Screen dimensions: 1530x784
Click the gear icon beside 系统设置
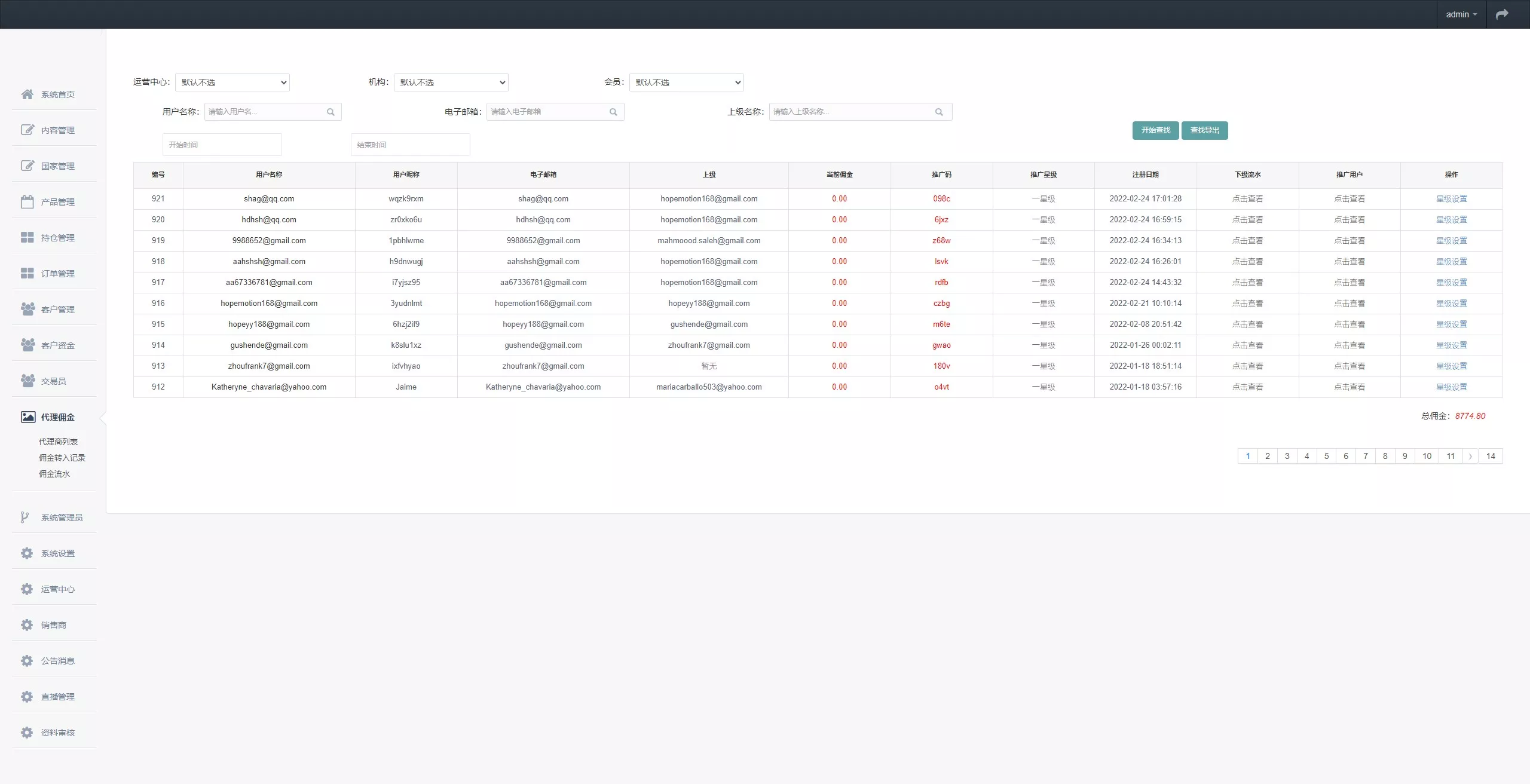click(x=27, y=553)
